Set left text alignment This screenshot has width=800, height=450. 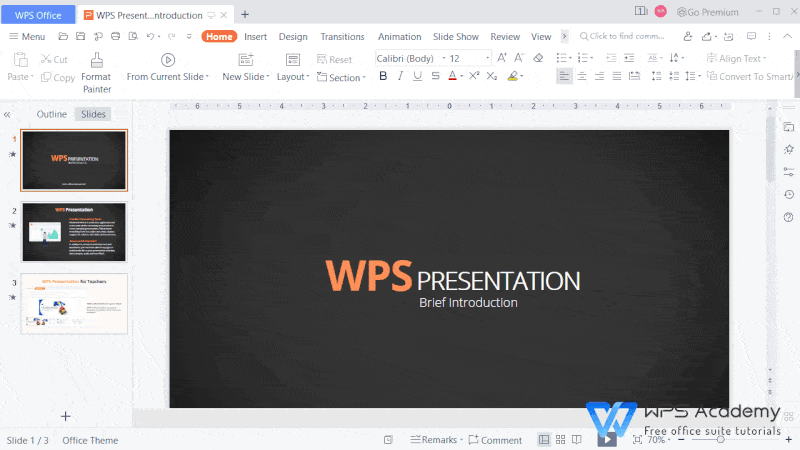(564, 76)
